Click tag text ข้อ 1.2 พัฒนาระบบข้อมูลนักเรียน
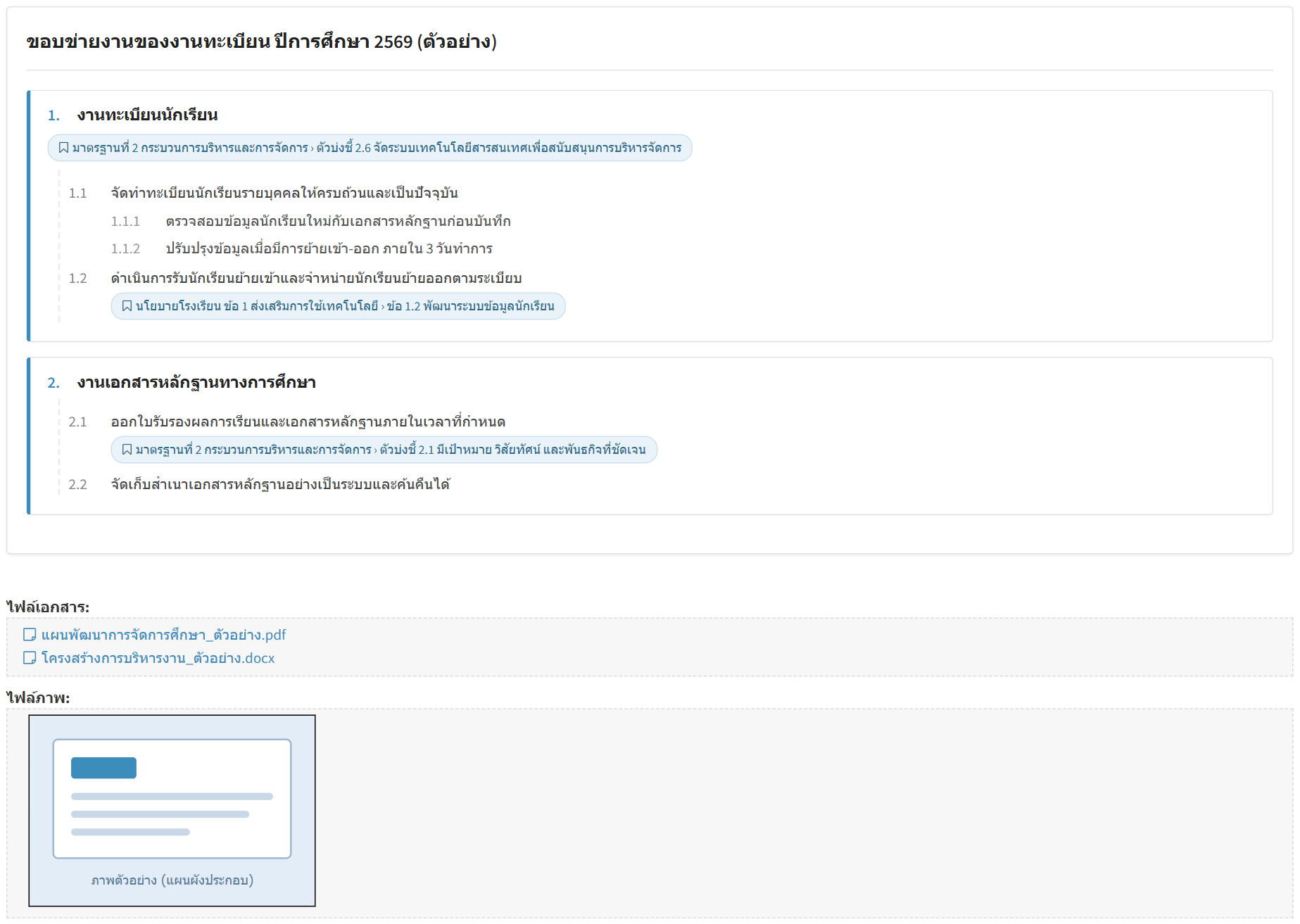This screenshot has height=924, width=1300. pyautogui.click(x=470, y=306)
